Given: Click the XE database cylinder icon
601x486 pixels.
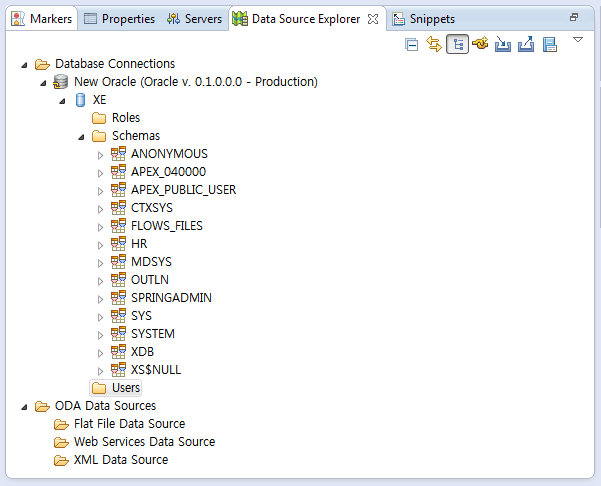Looking at the screenshot, I should coord(80,100).
